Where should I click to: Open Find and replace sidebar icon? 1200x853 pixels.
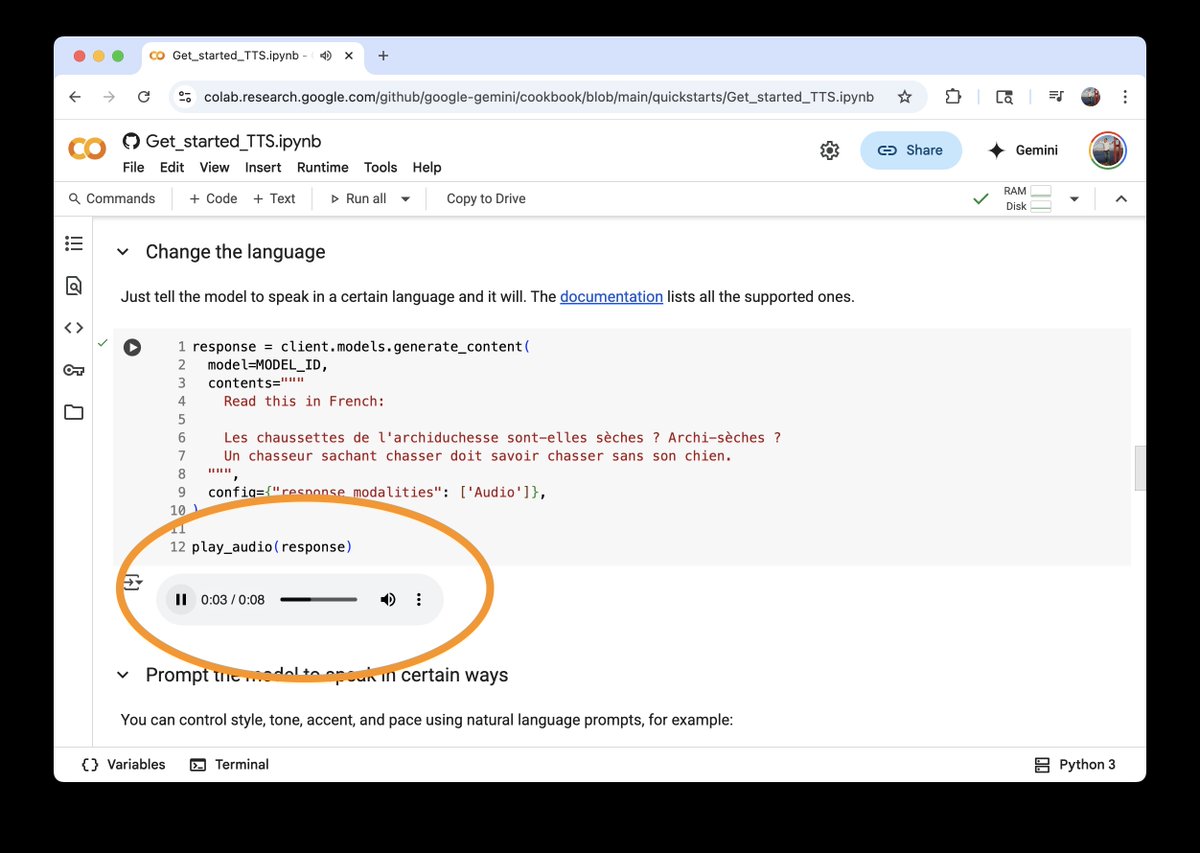(x=74, y=286)
